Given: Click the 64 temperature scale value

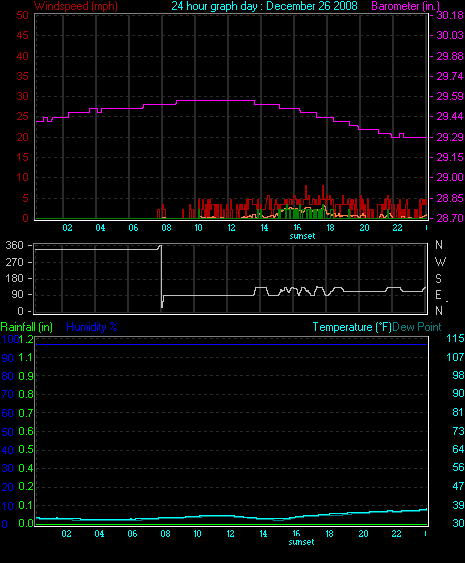Looking at the screenshot, I should (458, 449).
